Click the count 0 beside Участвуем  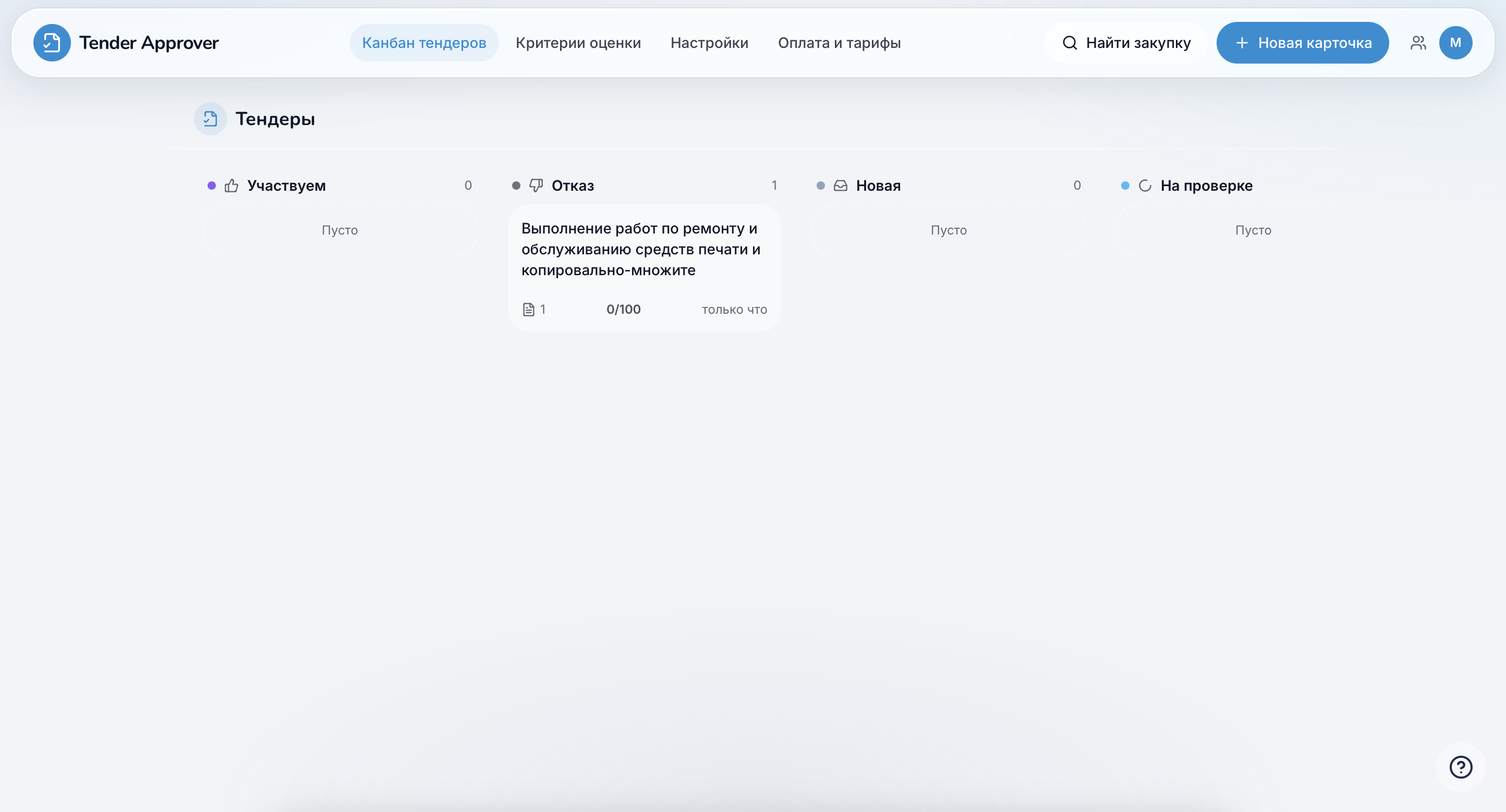pyautogui.click(x=468, y=186)
